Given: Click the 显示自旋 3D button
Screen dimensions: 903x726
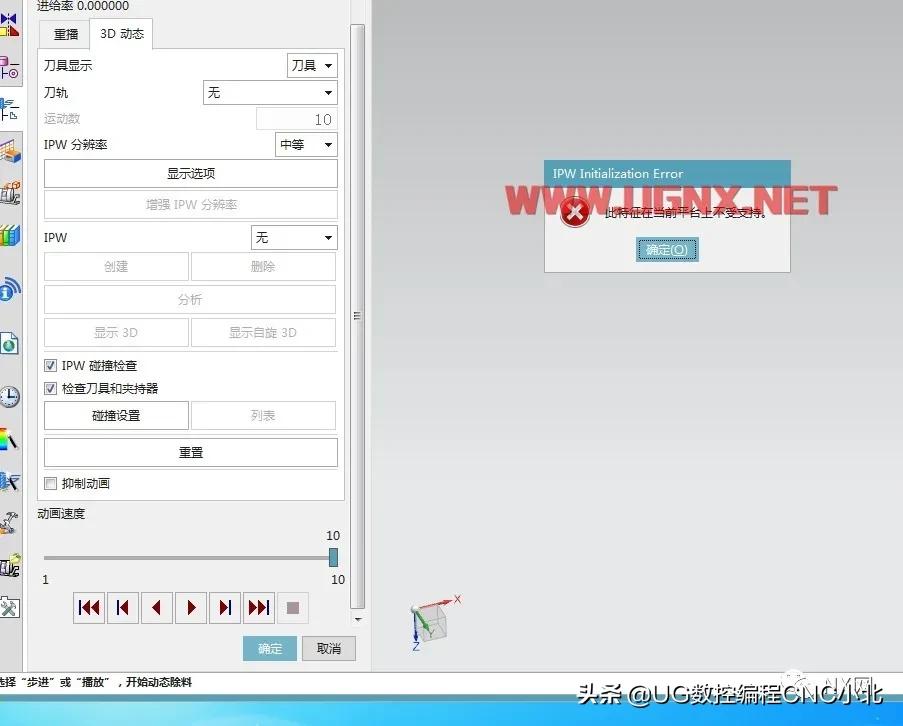Looking at the screenshot, I should pos(263,332).
